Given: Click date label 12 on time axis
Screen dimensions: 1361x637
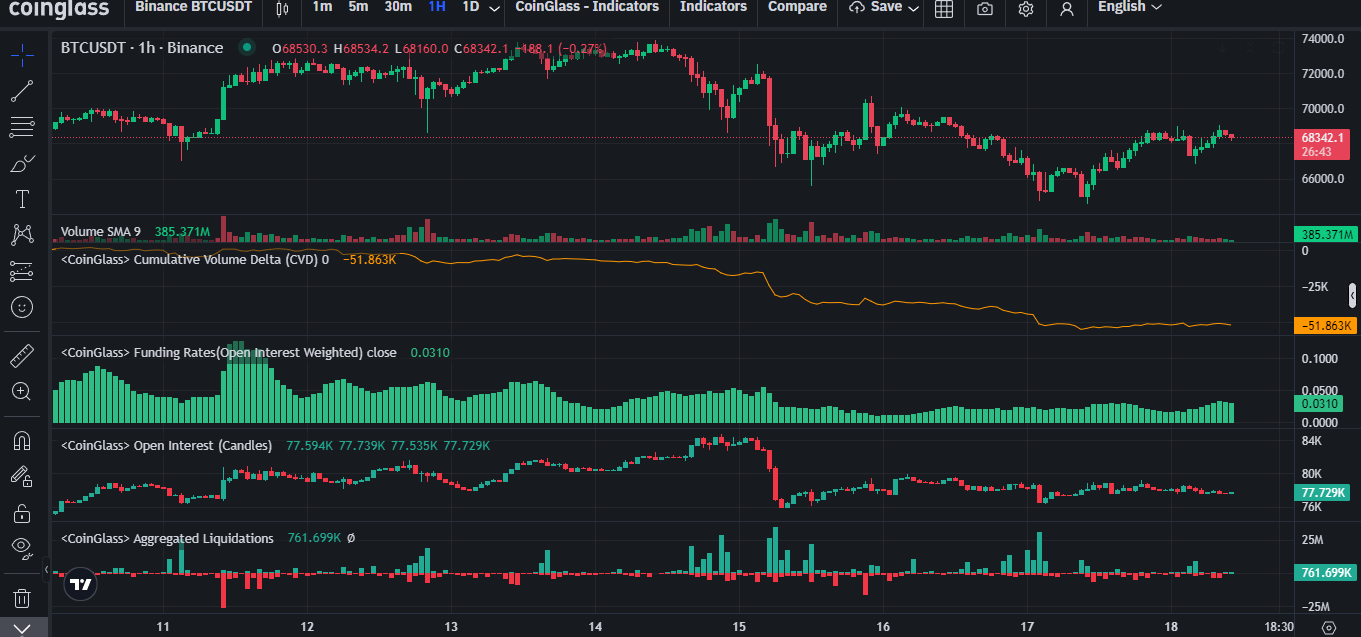Looking at the screenshot, I should [x=307, y=627].
